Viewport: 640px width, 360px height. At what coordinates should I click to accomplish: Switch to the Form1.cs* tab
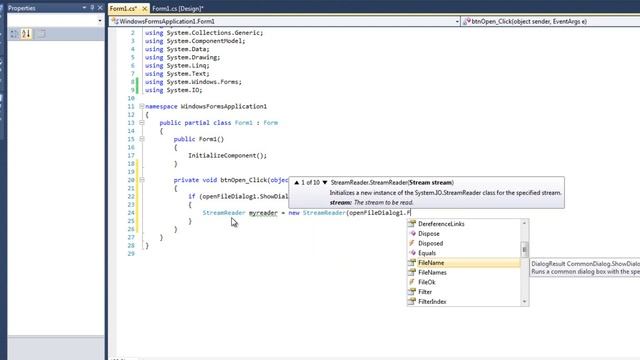pos(123,8)
